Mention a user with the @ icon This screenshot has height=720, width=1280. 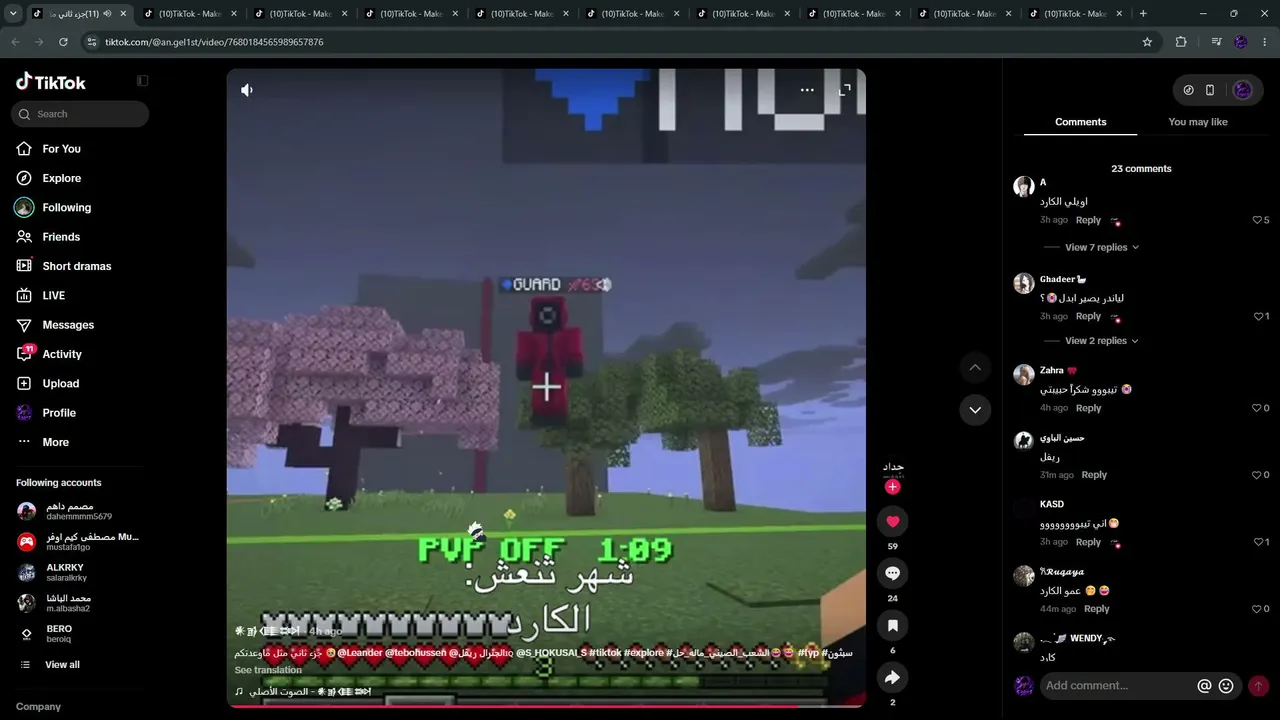coord(1204,686)
